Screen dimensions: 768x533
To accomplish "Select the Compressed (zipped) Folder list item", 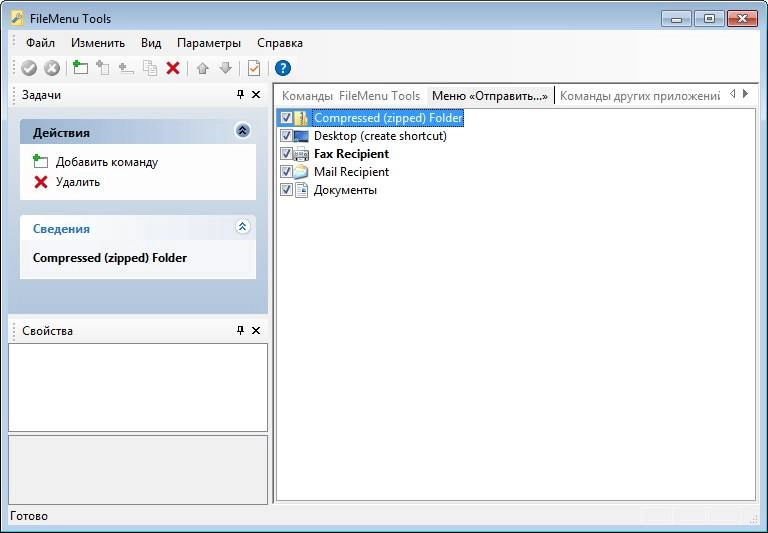I will pyautogui.click(x=388, y=118).
